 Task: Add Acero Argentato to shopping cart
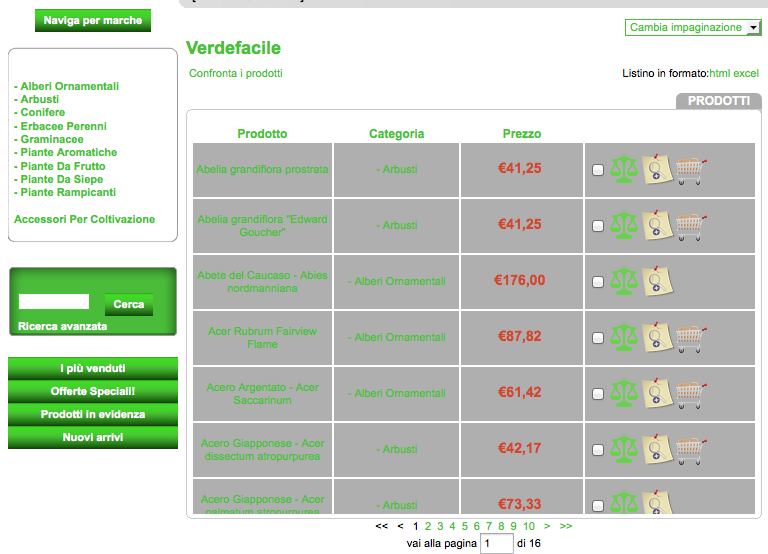click(691, 394)
